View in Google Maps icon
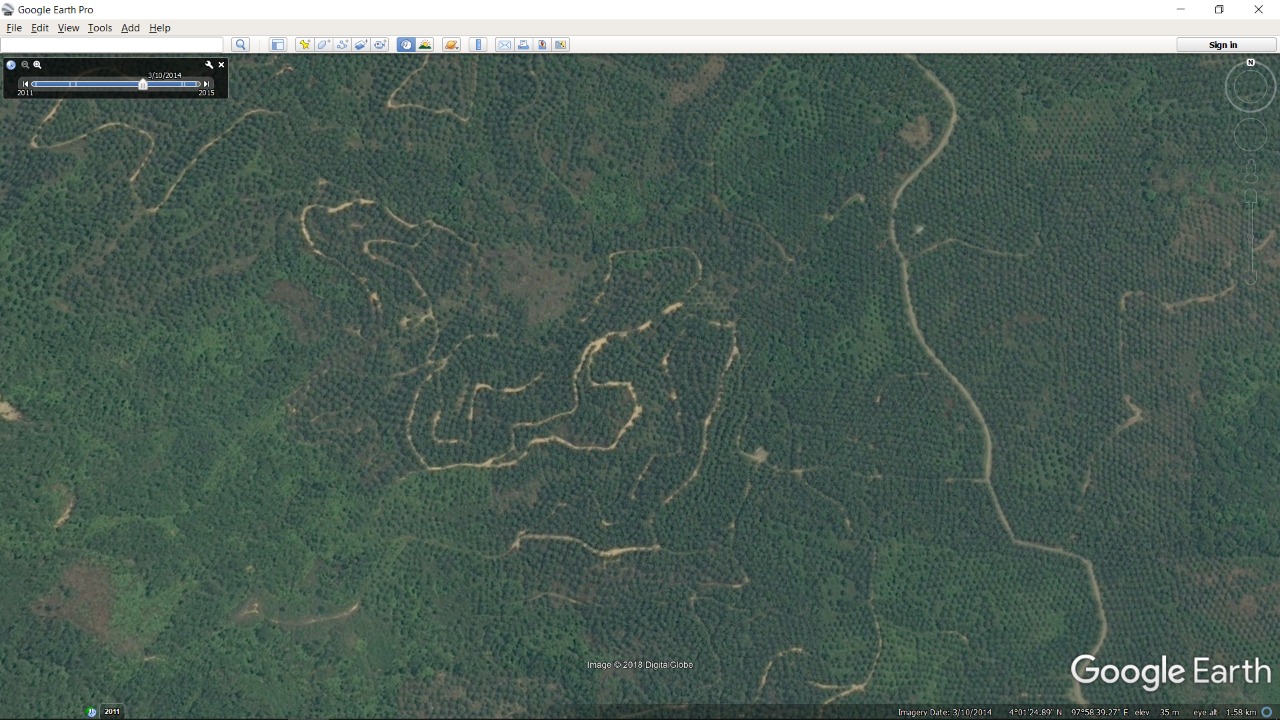Image resolution: width=1280 pixels, height=720 pixels. click(561, 45)
